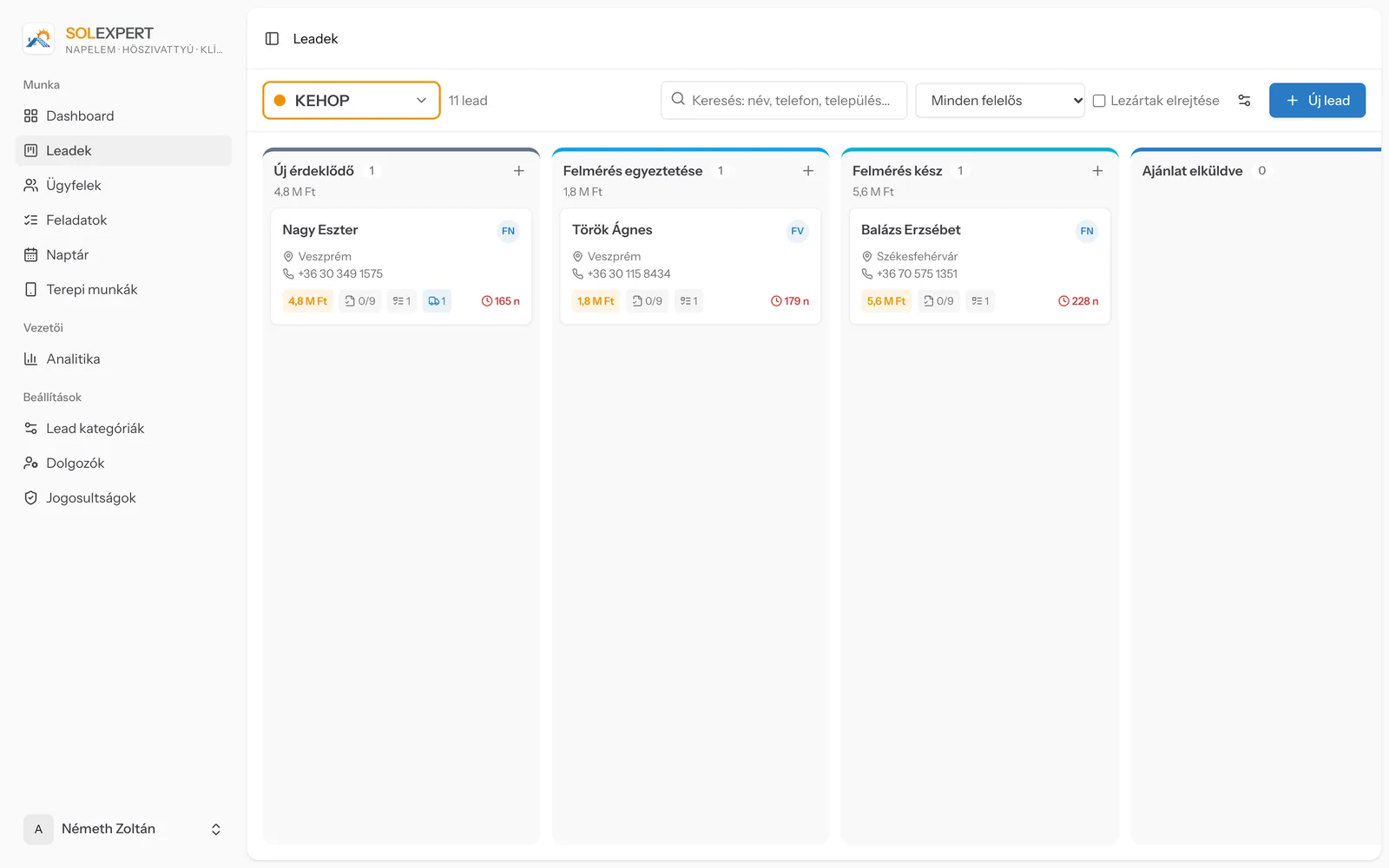This screenshot has height=868, width=1389.
Task: Click truck badge on Nagy Eszter card
Action: coord(437,301)
